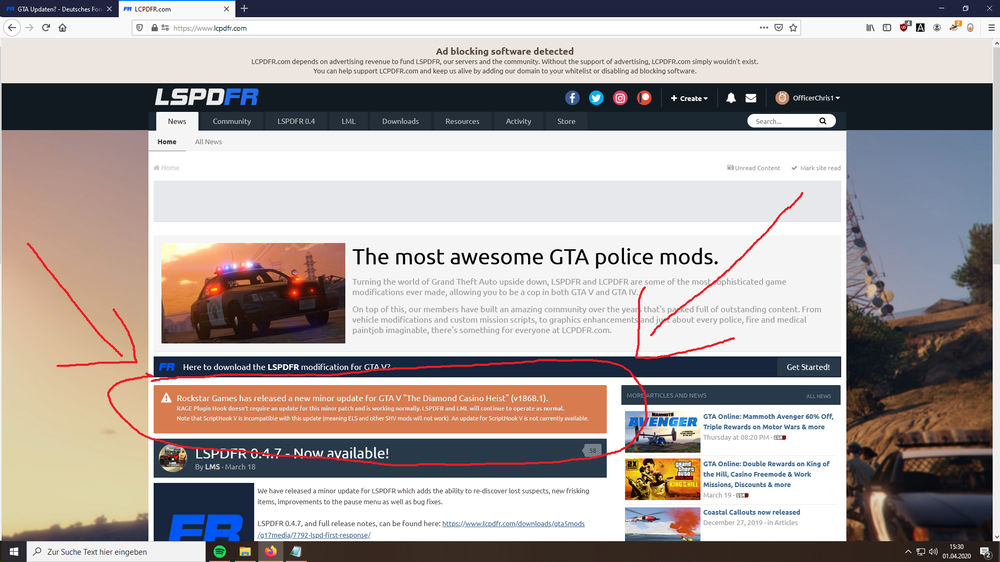
Task: Open the Firefox library icon
Action: click(870, 27)
